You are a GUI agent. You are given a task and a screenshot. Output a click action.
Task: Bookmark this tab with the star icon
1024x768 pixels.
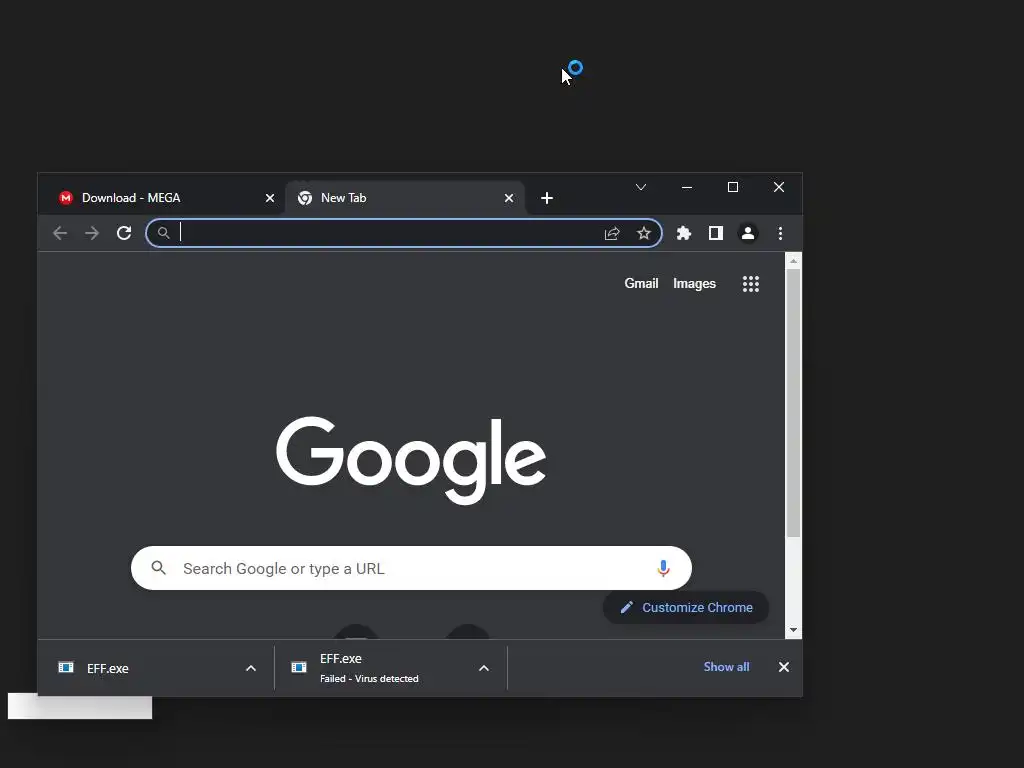tap(644, 233)
